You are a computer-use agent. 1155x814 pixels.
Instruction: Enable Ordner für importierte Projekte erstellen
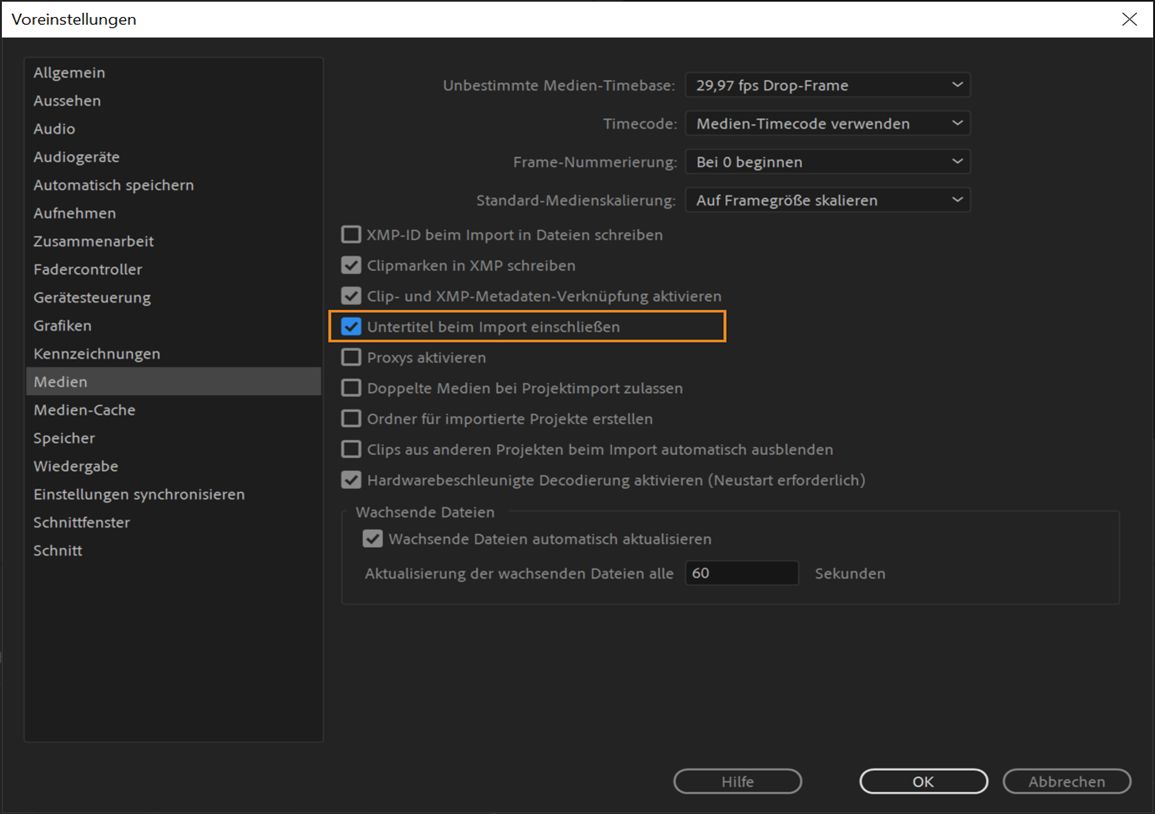pyautogui.click(x=351, y=418)
